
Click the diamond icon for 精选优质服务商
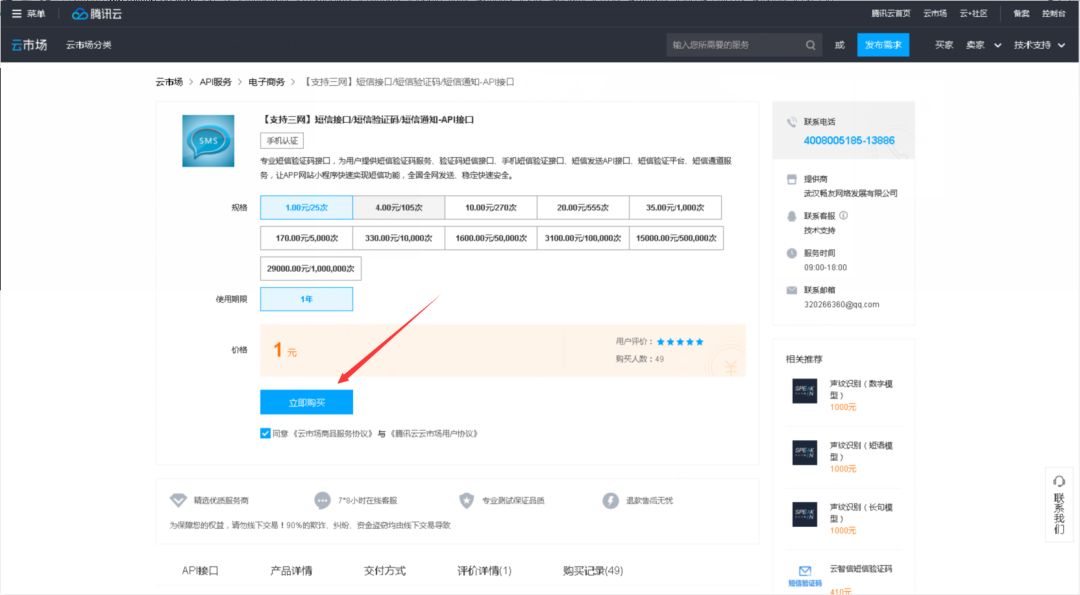point(178,500)
